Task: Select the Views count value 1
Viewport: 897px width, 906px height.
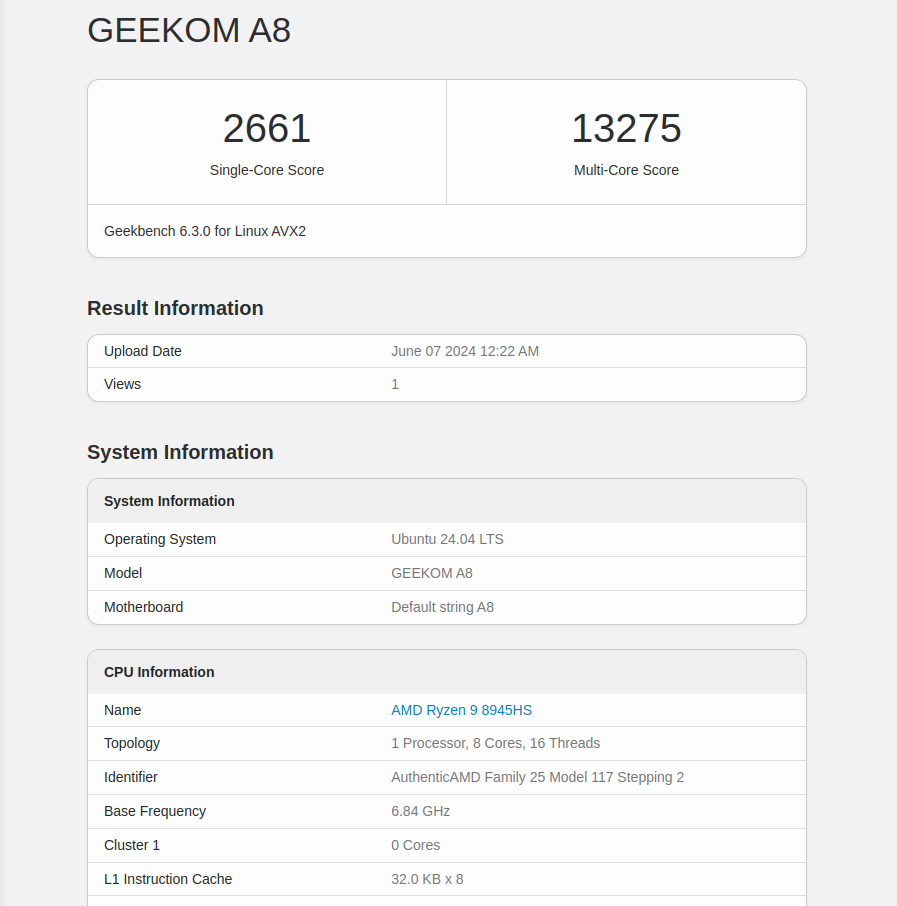Action: (395, 384)
